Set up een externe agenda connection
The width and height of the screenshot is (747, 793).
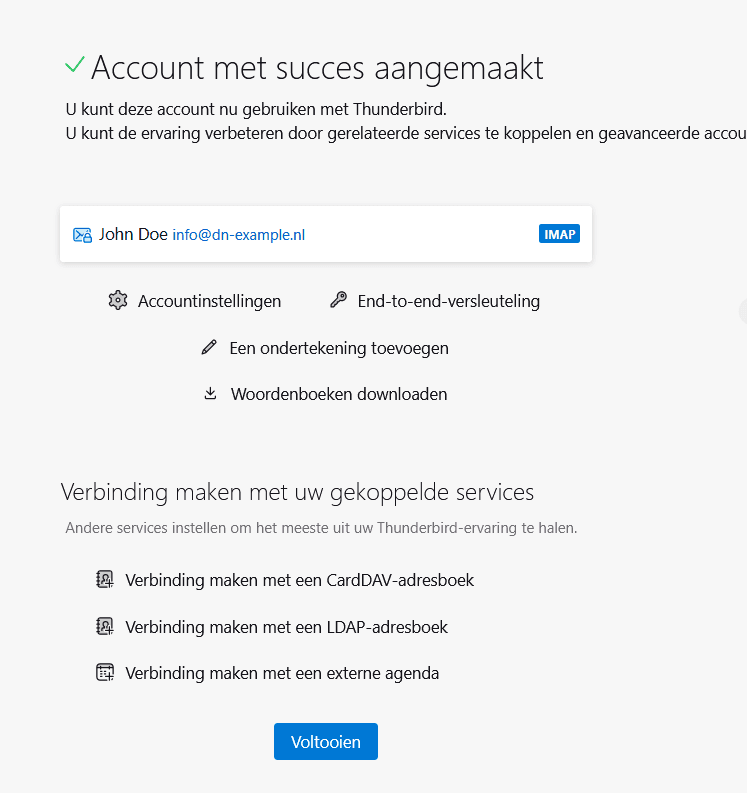[282, 673]
